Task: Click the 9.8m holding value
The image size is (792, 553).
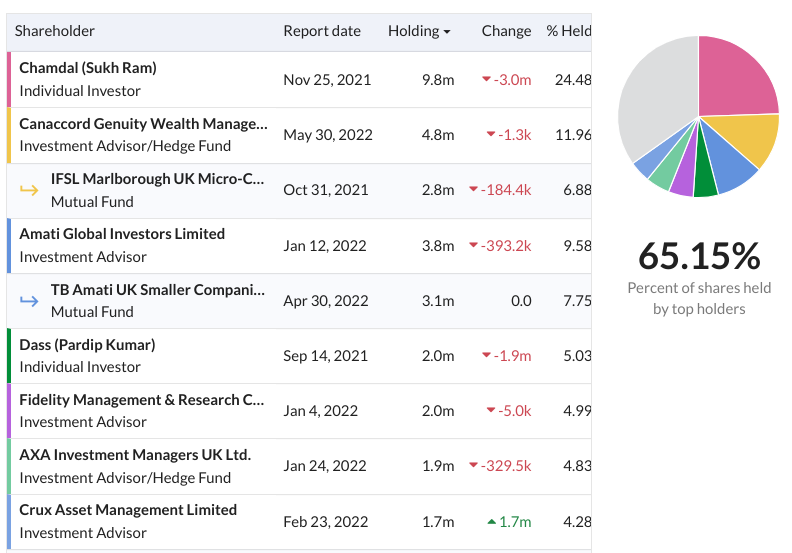Action: click(x=438, y=80)
